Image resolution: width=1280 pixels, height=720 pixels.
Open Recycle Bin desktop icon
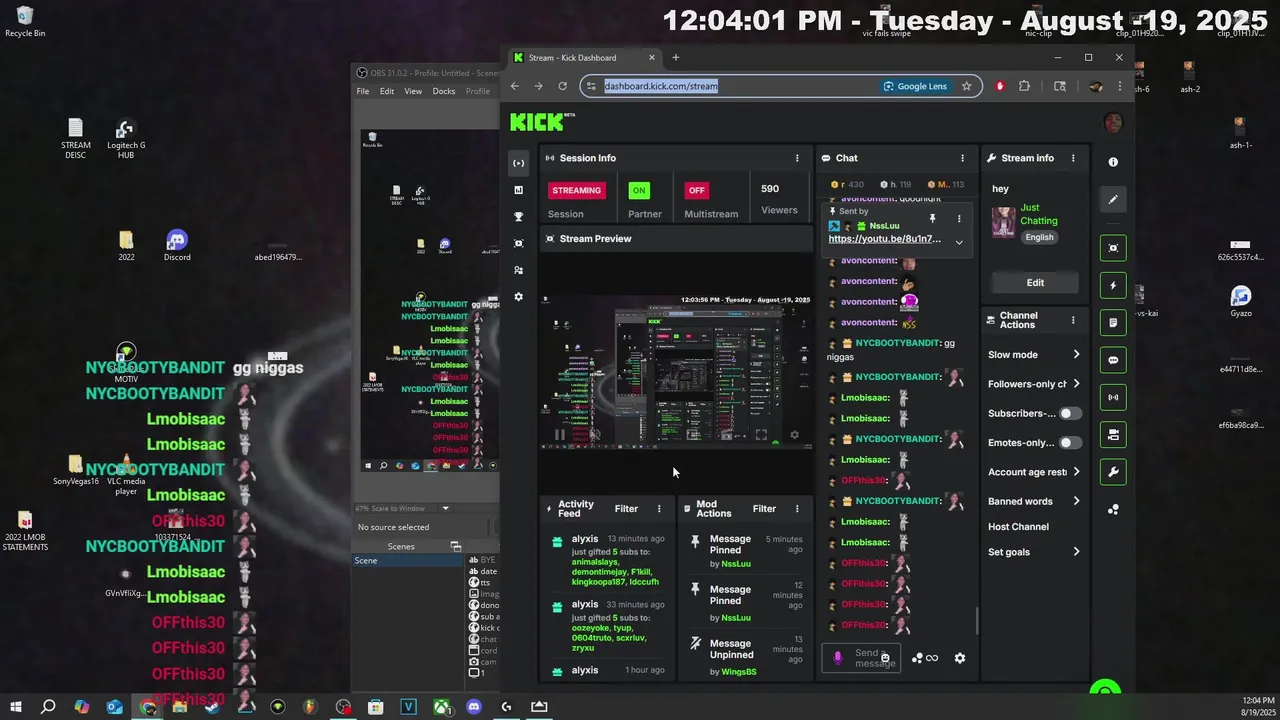click(25, 22)
